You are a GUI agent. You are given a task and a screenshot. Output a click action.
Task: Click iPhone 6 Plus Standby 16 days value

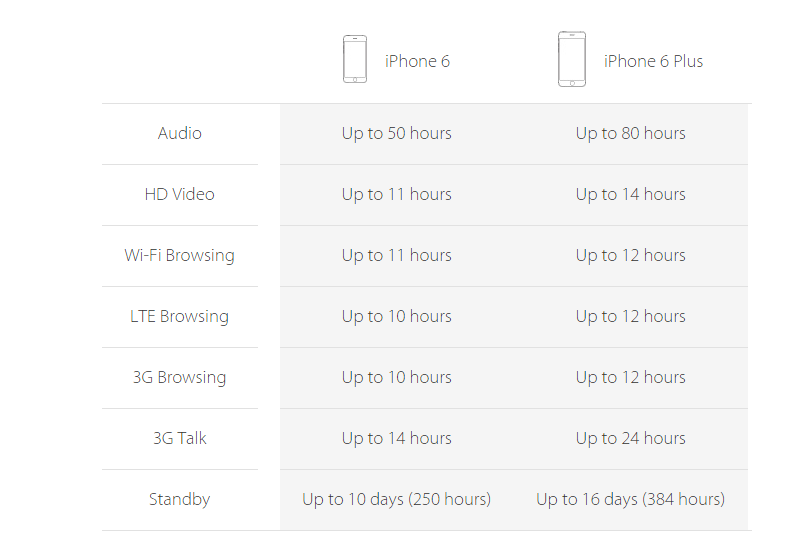(631, 499)
